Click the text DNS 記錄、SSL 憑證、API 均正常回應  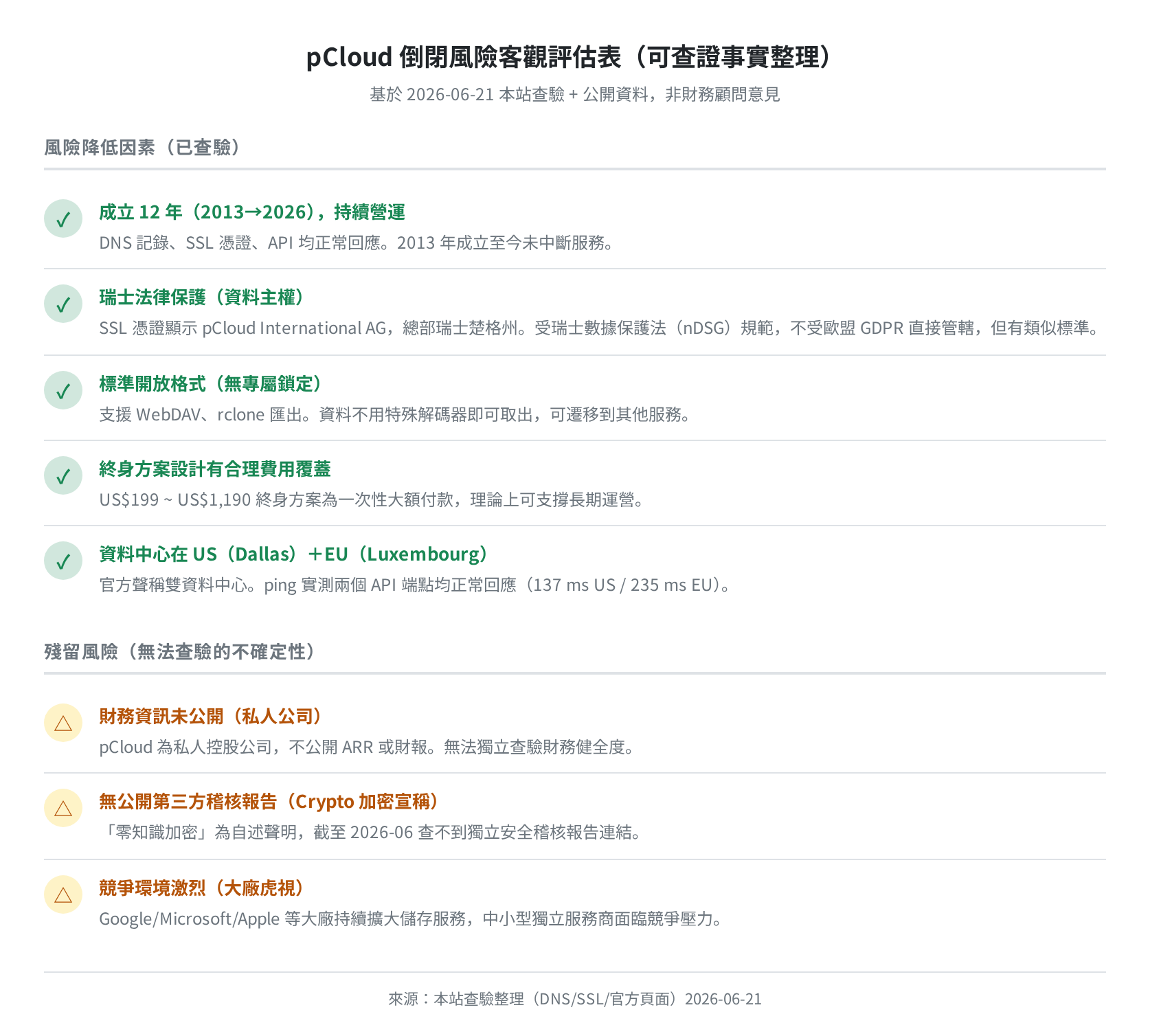pos(357,243)
